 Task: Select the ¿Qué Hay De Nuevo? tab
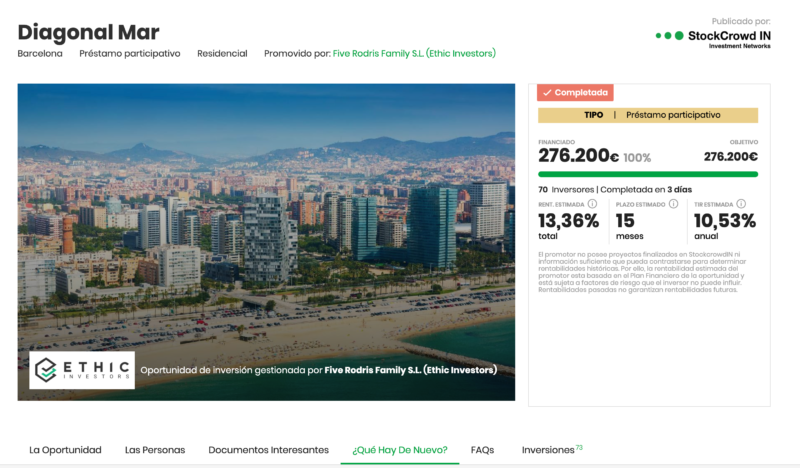click(x=399, y=450)
